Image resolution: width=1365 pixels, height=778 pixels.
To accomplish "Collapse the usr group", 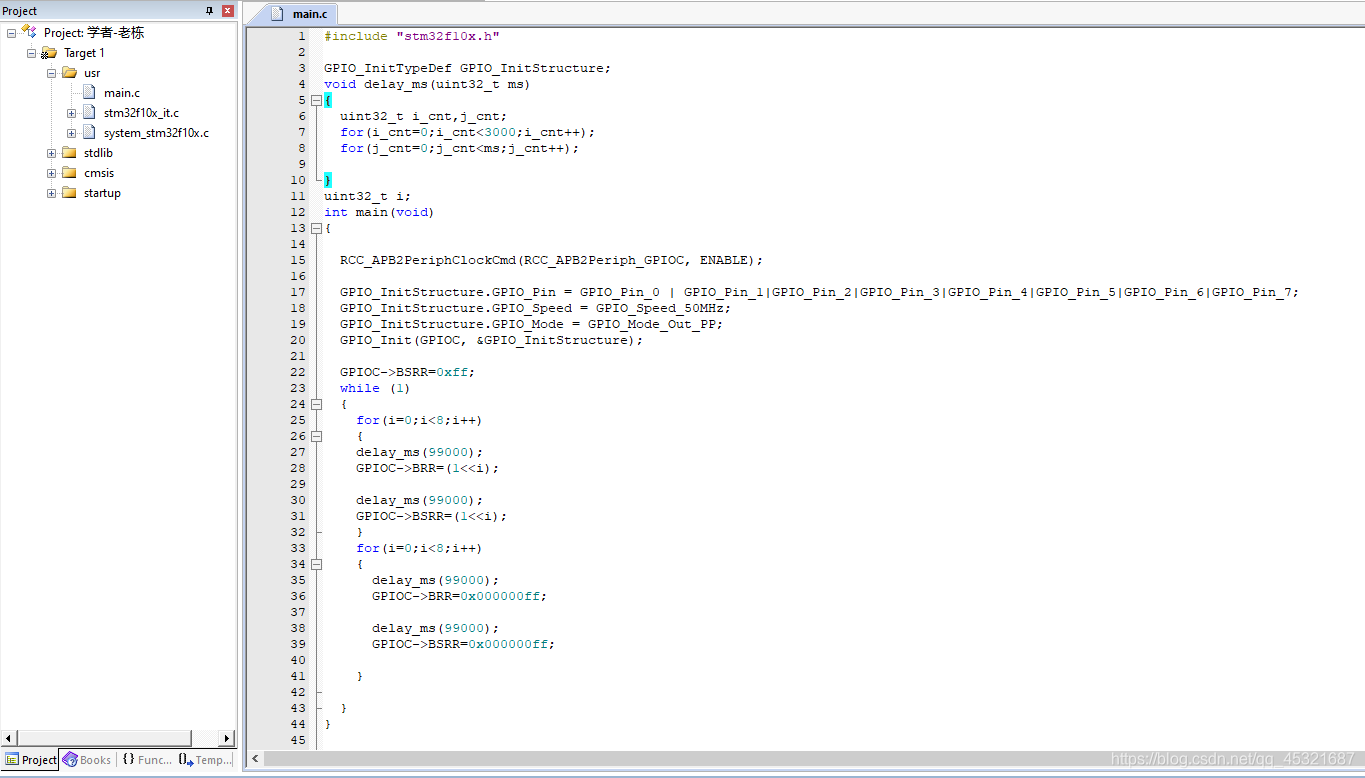I will coord(51,73).
